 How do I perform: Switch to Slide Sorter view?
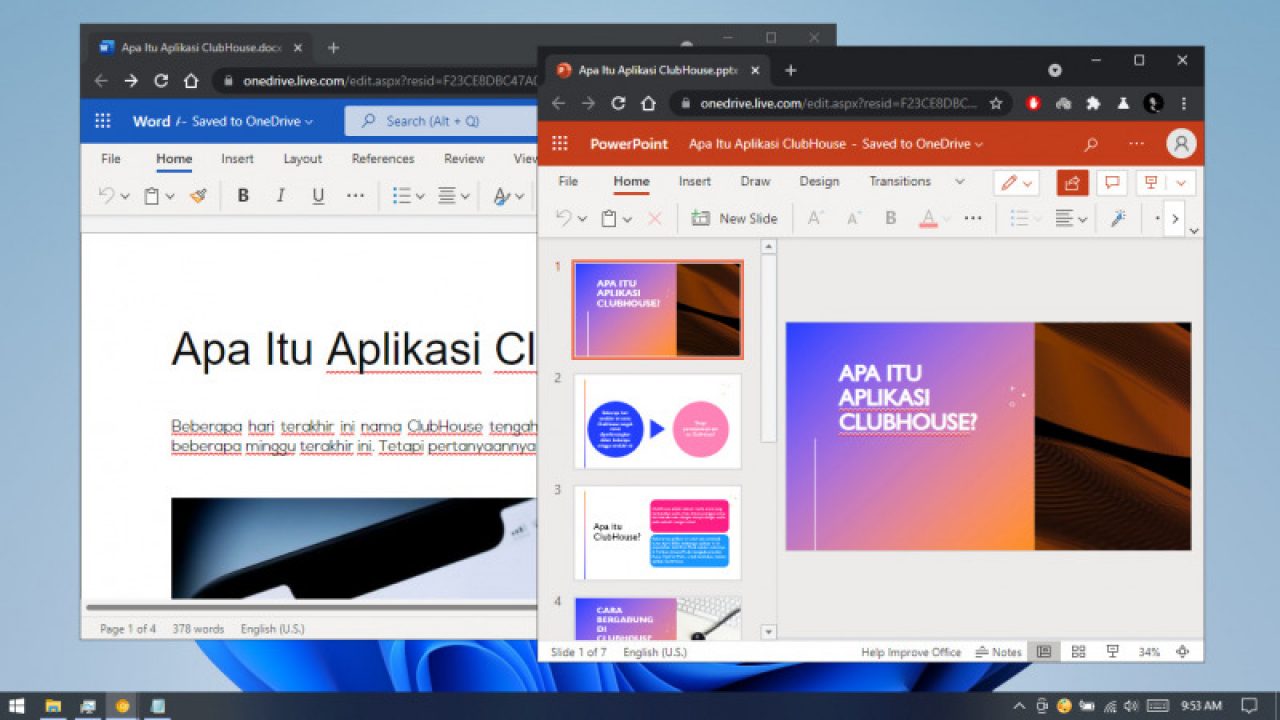[1078, 652]
